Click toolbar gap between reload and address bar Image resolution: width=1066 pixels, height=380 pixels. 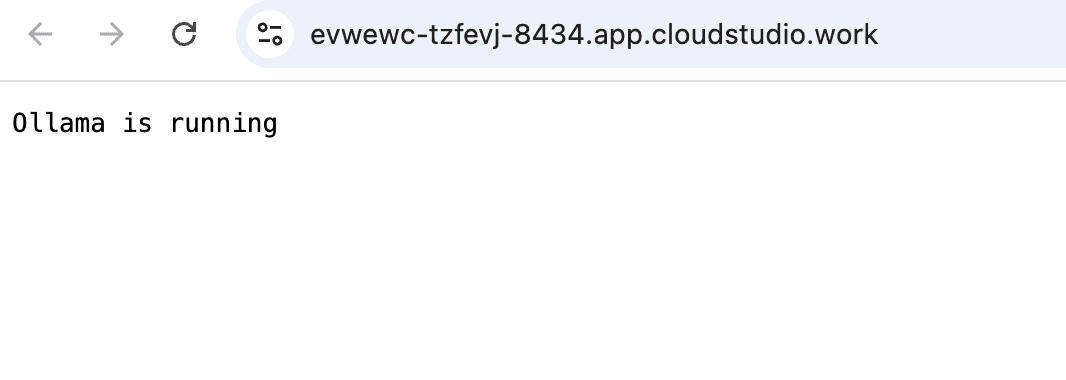tap(218, 34)
